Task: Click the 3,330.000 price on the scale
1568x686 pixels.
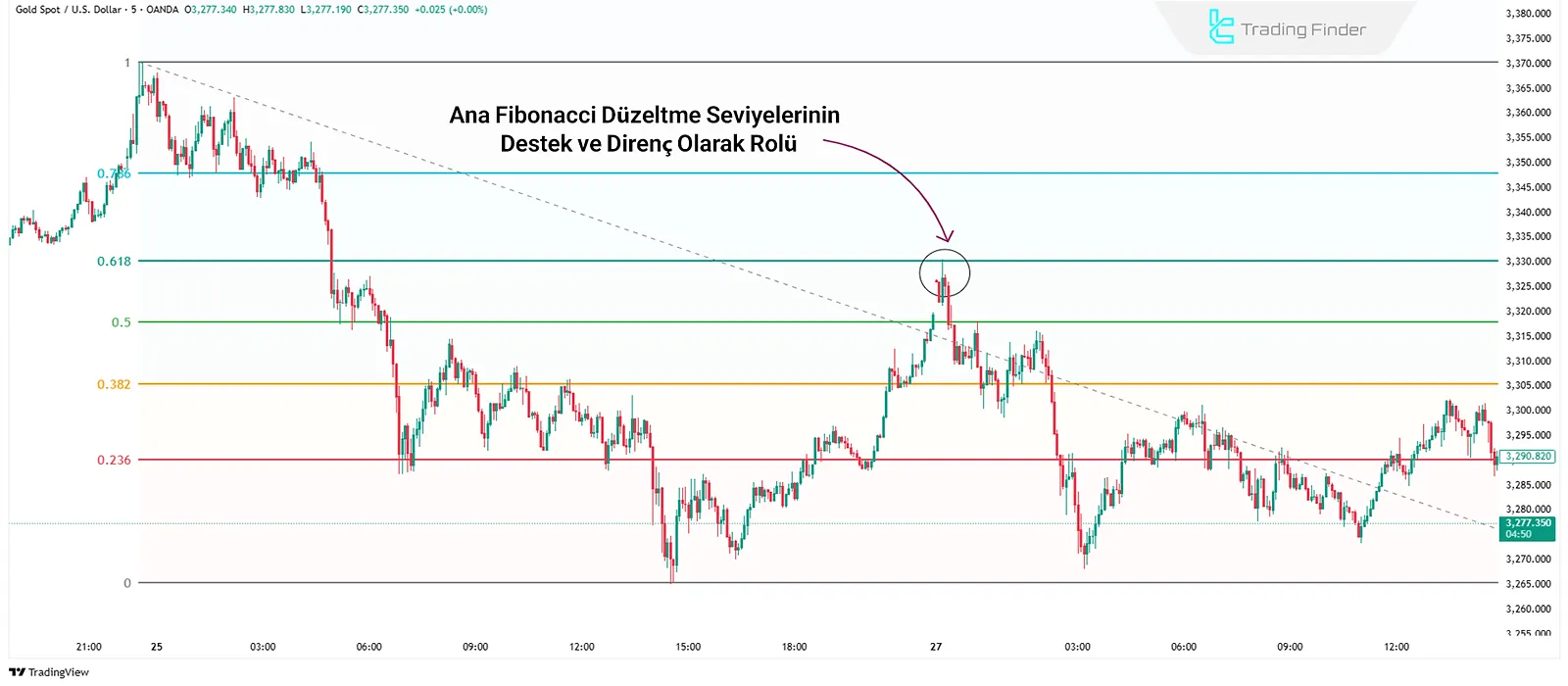Action: (1528, 262)
